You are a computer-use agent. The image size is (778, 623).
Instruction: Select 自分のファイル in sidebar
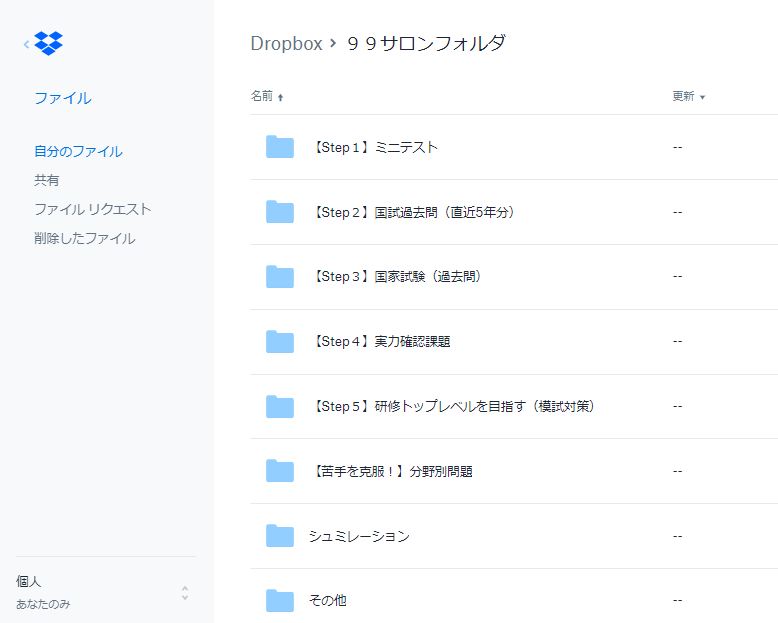[x=78, y=151]
